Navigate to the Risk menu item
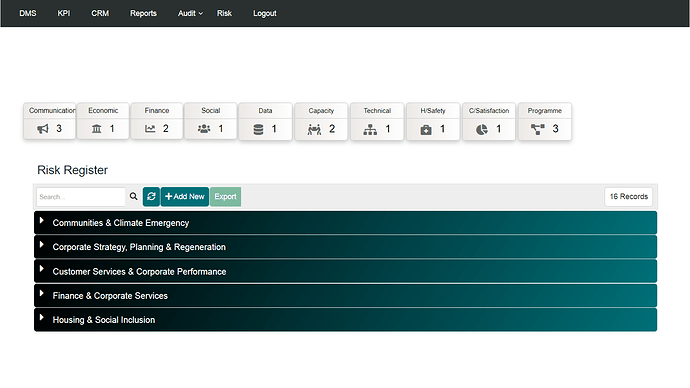This screenshot has width=690, height=388. click(224, 13)
